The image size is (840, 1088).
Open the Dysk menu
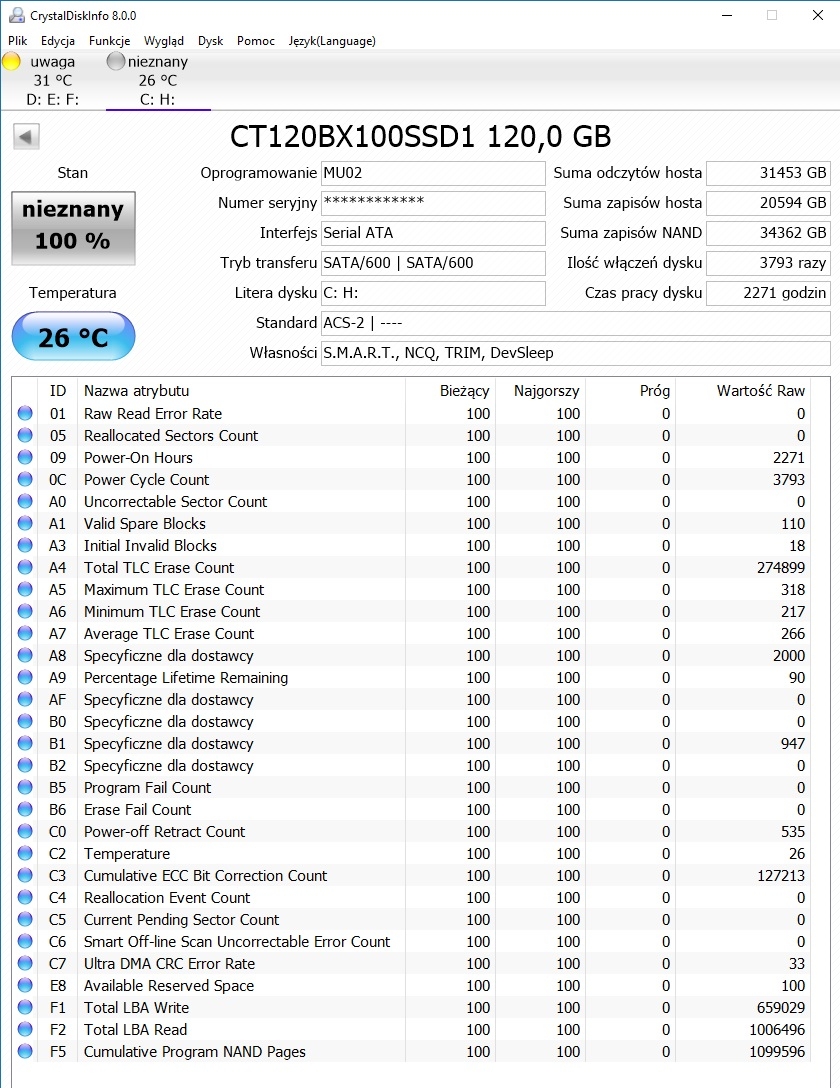tap(210, 41)
